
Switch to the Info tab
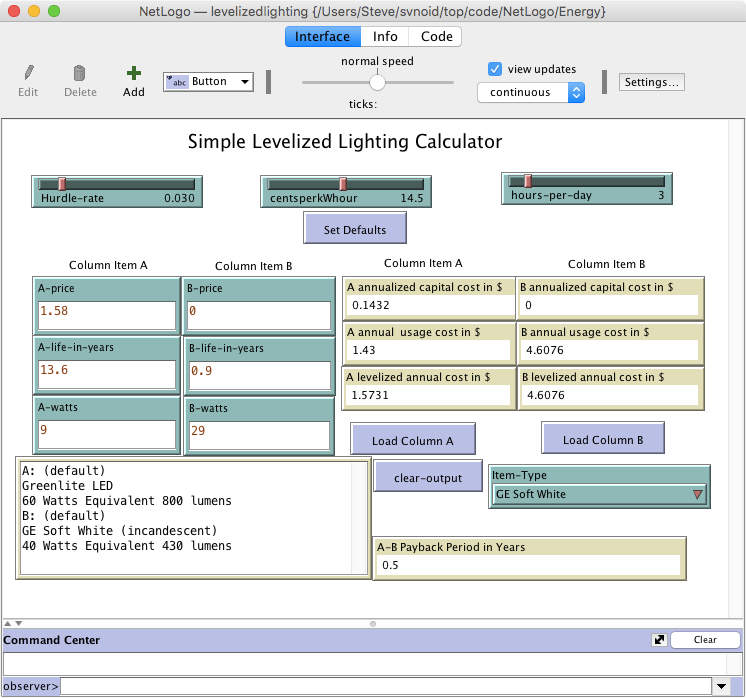tap(385, 37)
